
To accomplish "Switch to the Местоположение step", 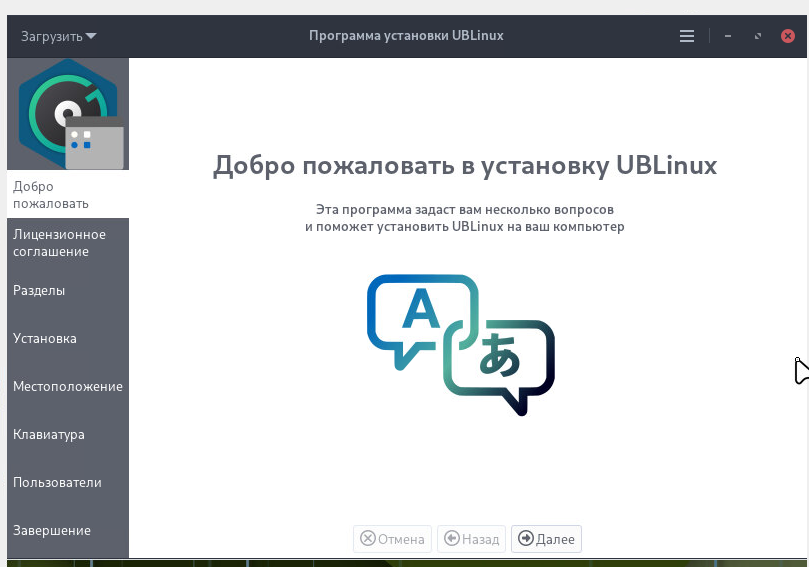I will (x=68, y=386).
